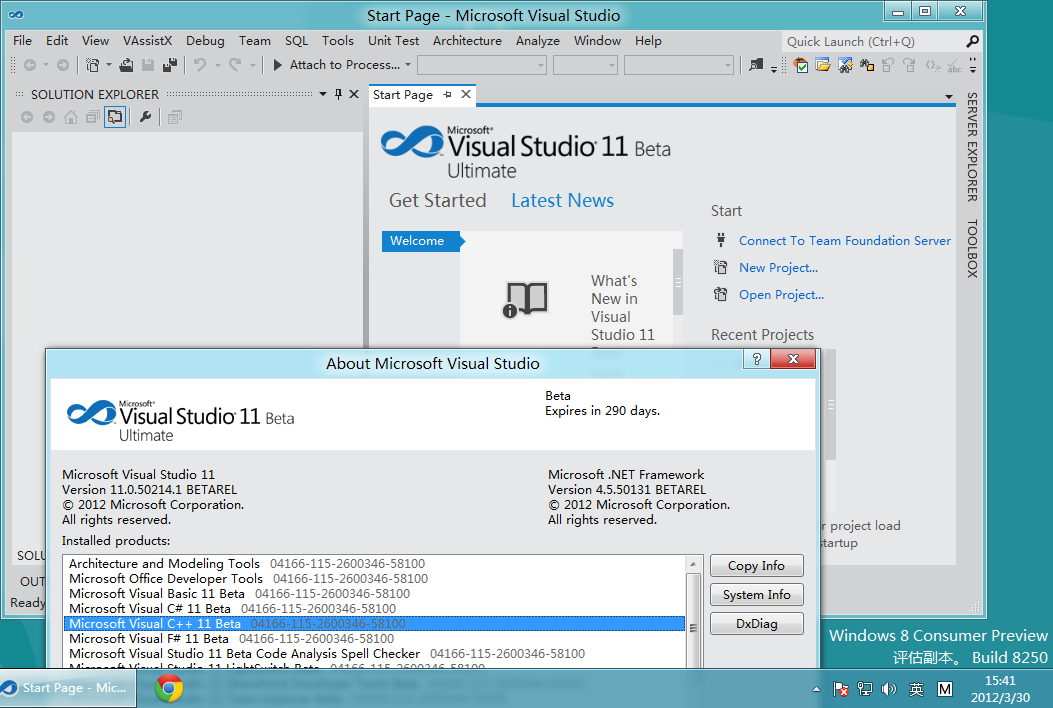This screenshot has height=708, width=1053.
Task: Open the File menu
Action: click(22, 40)
